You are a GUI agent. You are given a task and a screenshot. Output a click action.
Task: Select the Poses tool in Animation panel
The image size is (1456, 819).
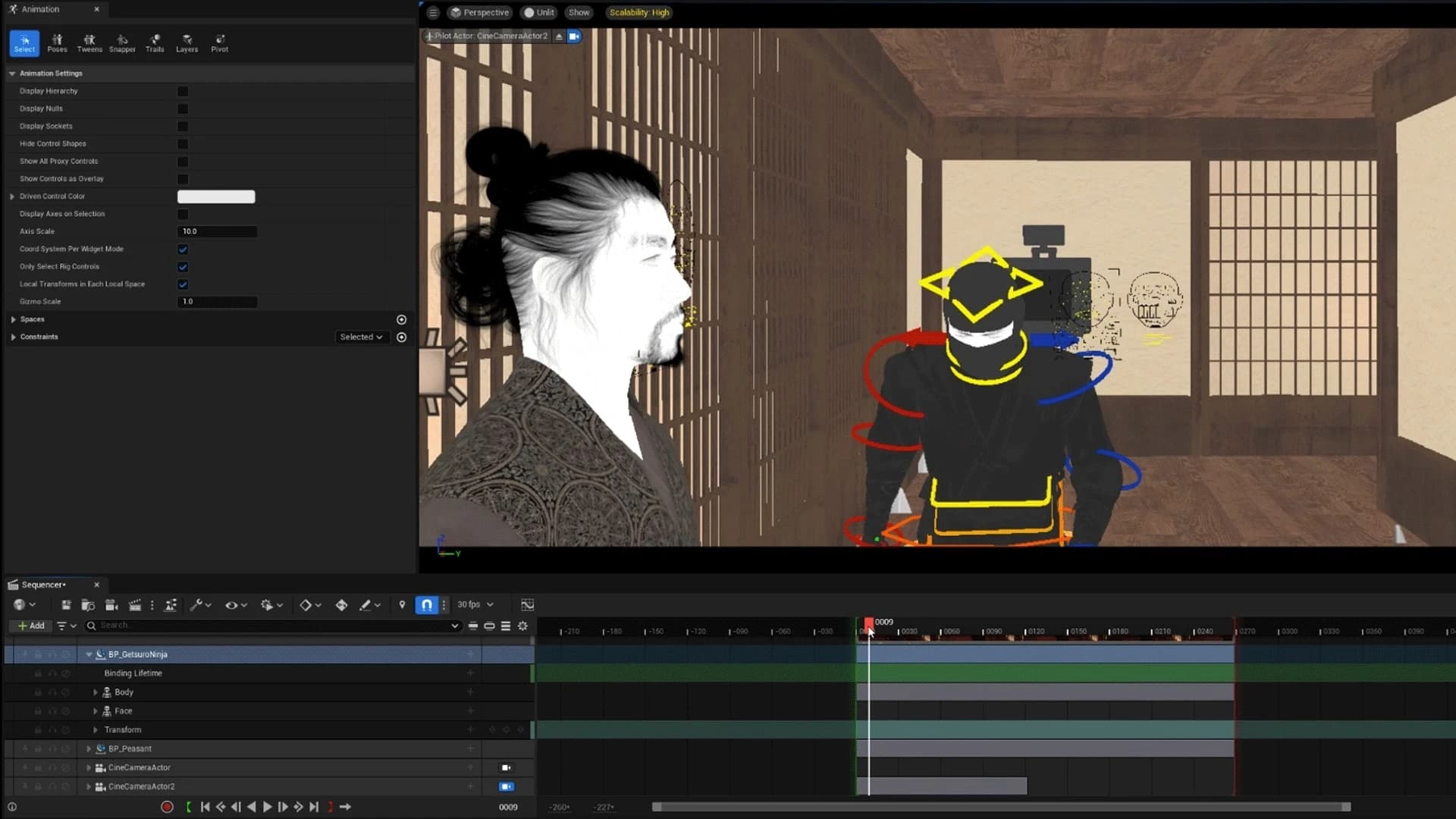(57, 42)
